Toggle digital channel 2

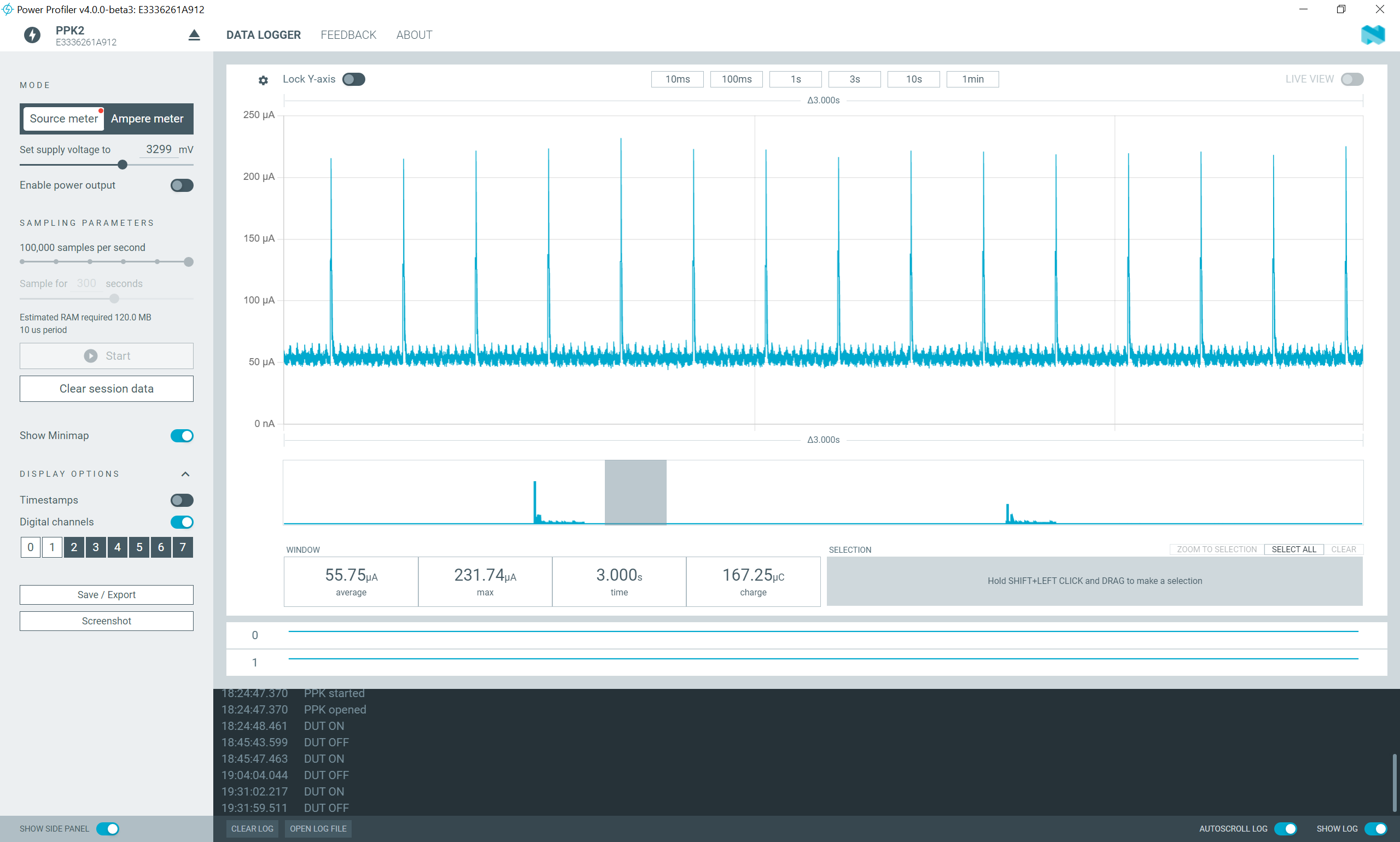74,547
